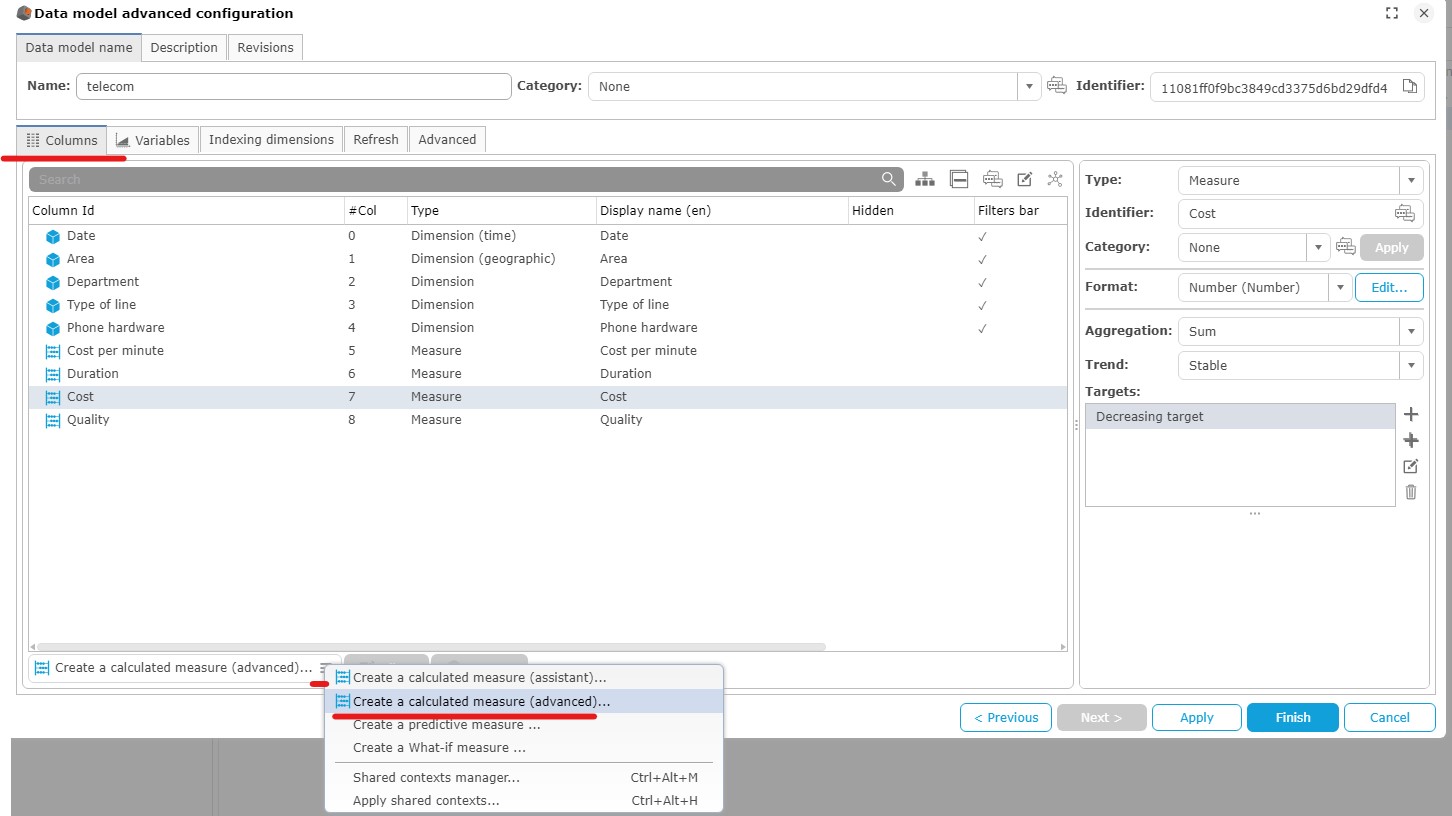
Task: Toggle the Filters bar checkmark for Department
Action: (982, 282)
